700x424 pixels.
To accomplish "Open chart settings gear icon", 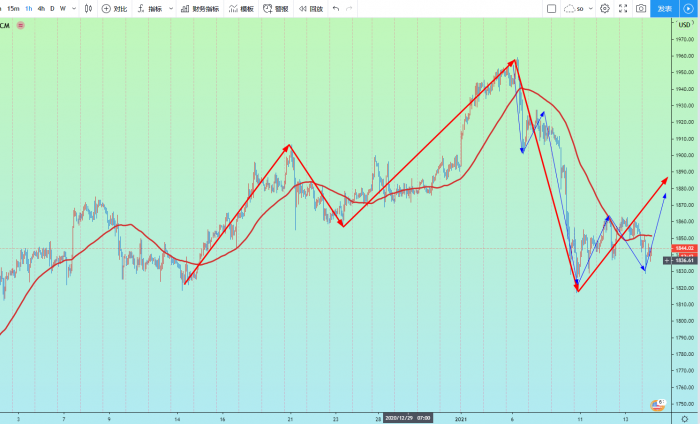I will 605,8.
